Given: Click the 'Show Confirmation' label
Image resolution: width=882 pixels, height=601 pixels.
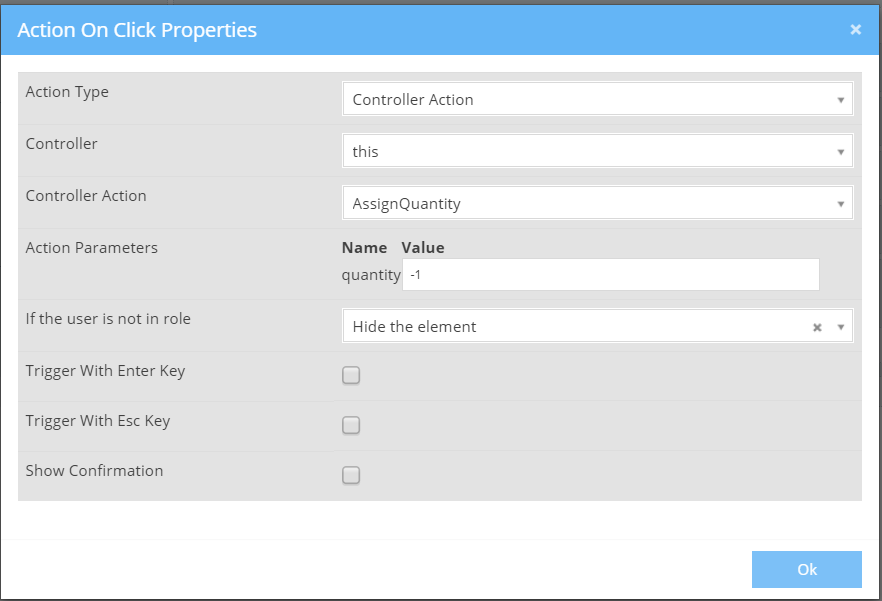Looking at the screenshot, I should point(94,471).
